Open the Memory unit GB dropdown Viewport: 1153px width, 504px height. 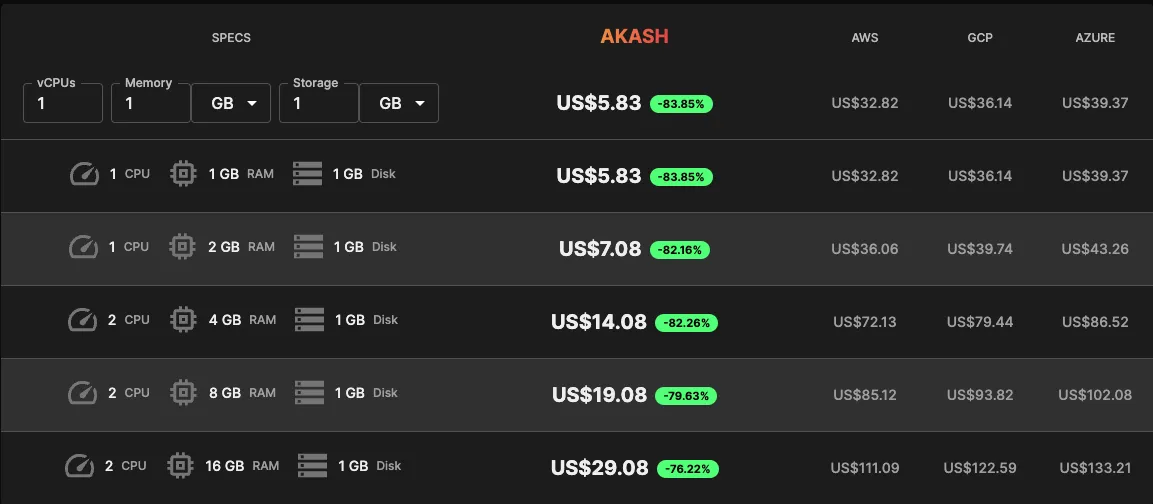coord(231,103)
